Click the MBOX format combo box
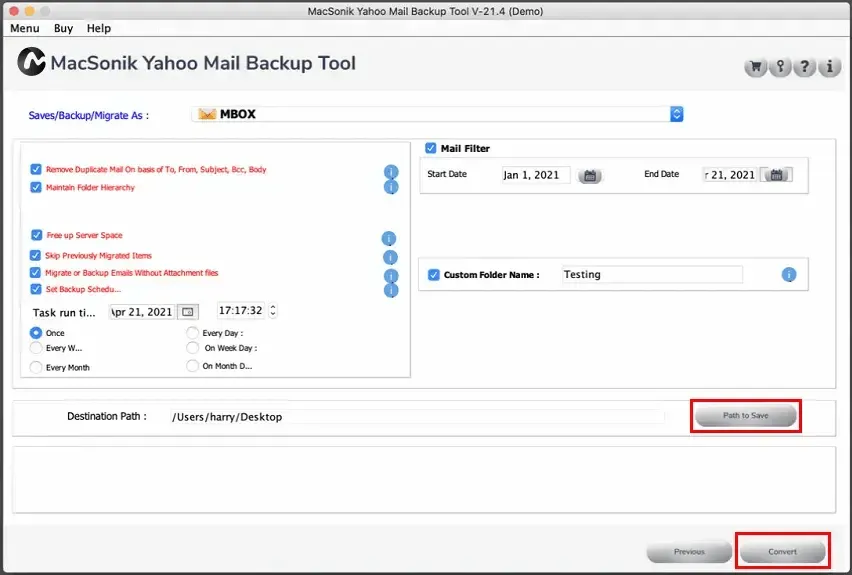Screen dimensions: 852x575 click(437, 114)
